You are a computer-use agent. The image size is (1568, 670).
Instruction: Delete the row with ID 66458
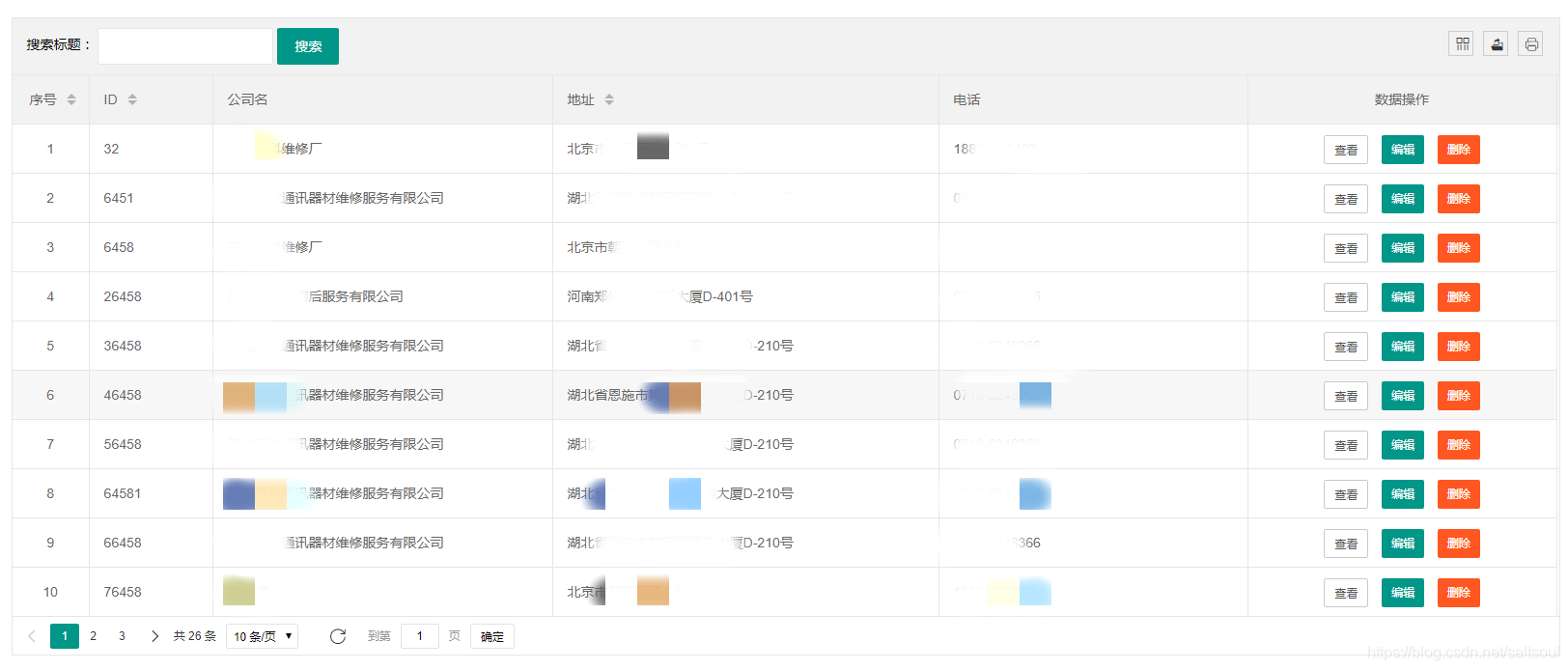[1459, 544]
